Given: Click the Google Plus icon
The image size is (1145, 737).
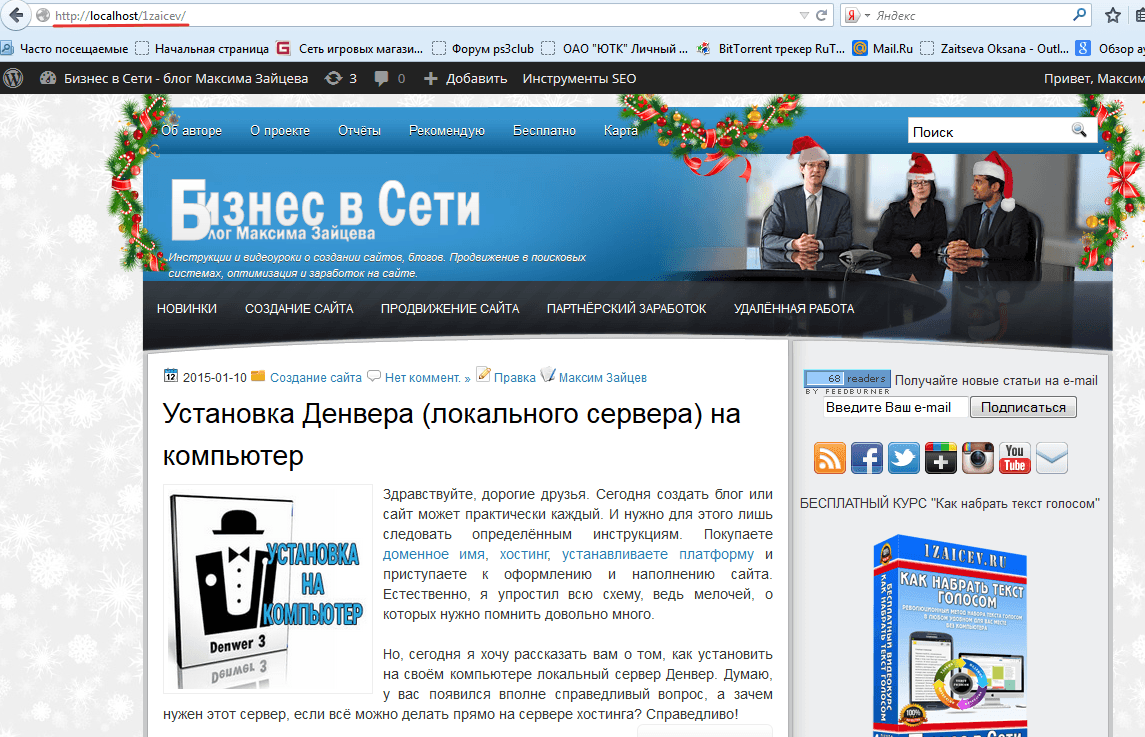Looking at the screenshot, I should click(941, 458).
